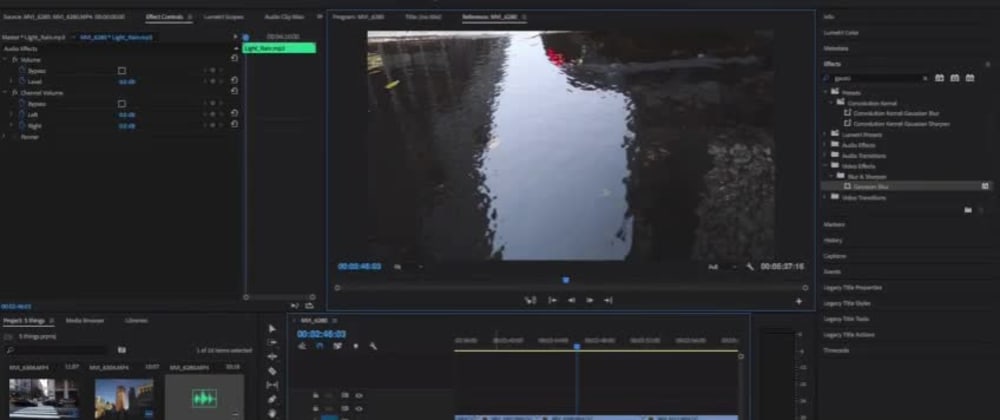Step back one frame in monitor
Screen dimensions: 1000x420
point(571,300)
